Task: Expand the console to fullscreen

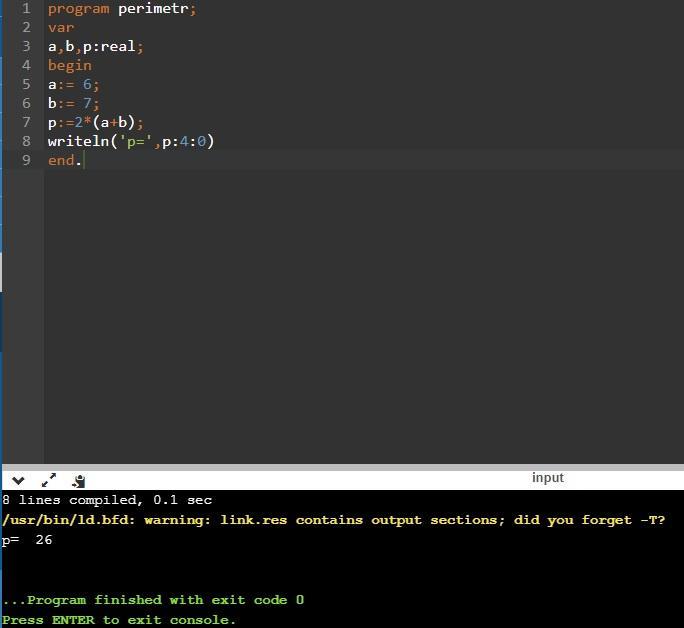Action: 48,480
